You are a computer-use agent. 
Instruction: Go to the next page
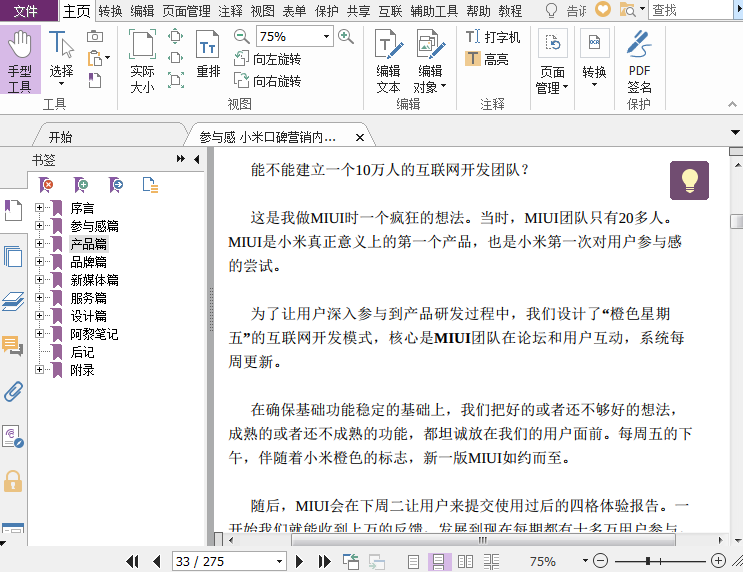[299, 562]
